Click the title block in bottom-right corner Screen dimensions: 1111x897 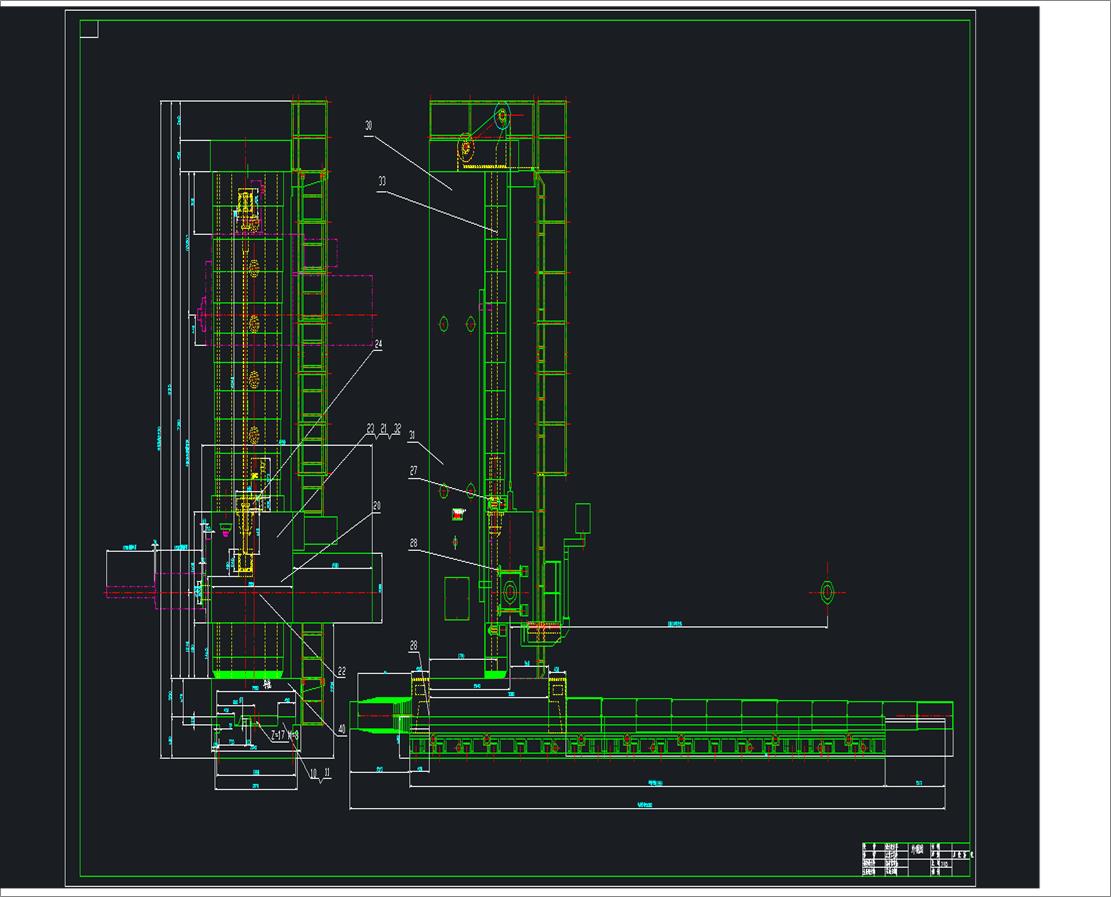[x=915, y=858]
